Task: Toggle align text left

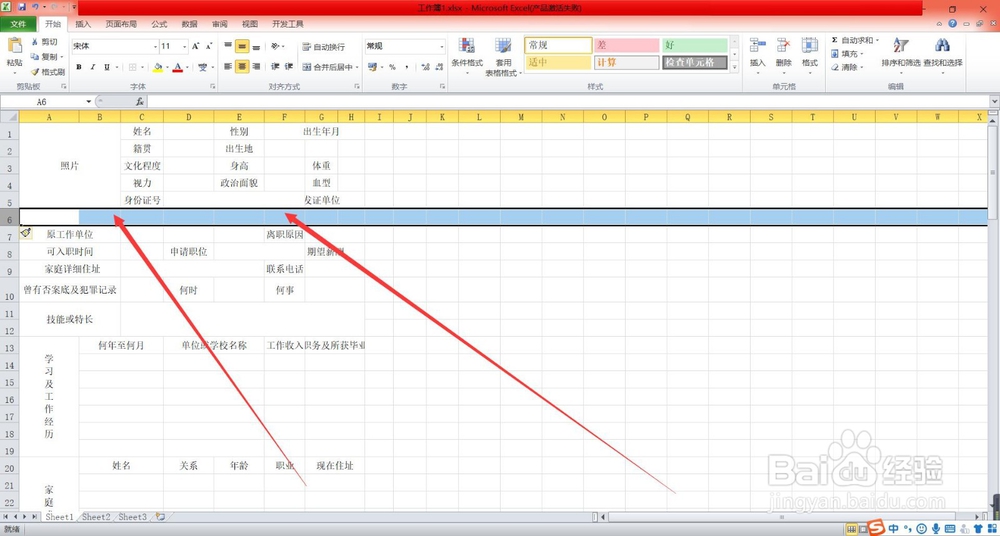Action: pyautogui.click(x=228, y=66)
